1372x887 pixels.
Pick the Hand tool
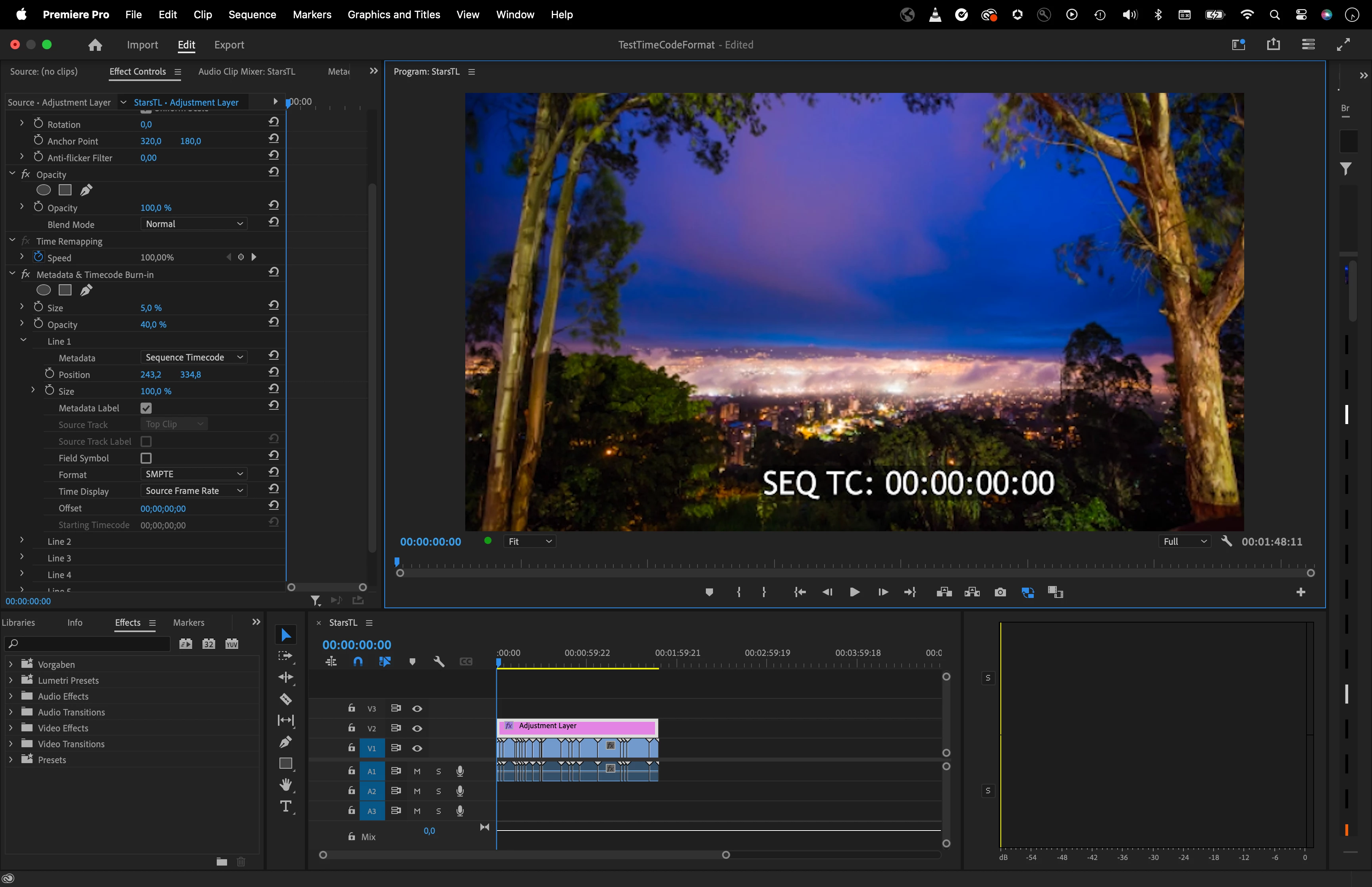point(285,785)
